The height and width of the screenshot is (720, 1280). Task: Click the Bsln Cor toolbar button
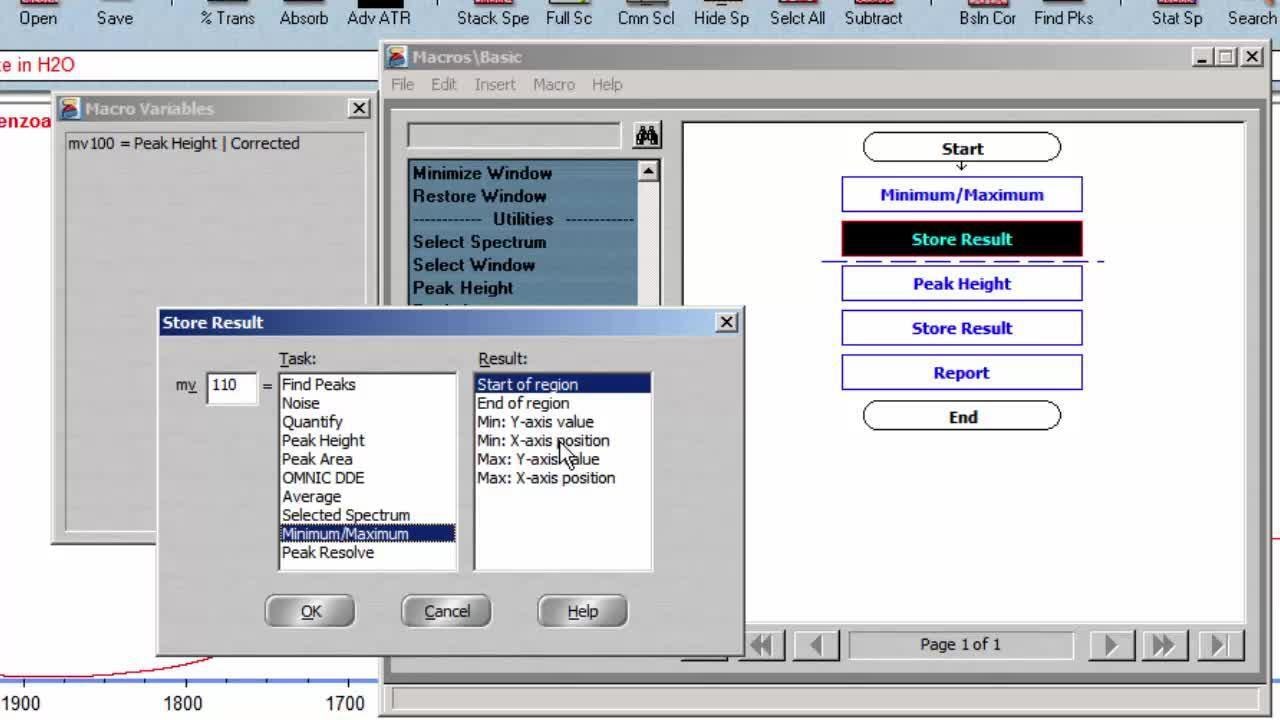[987, 14]
